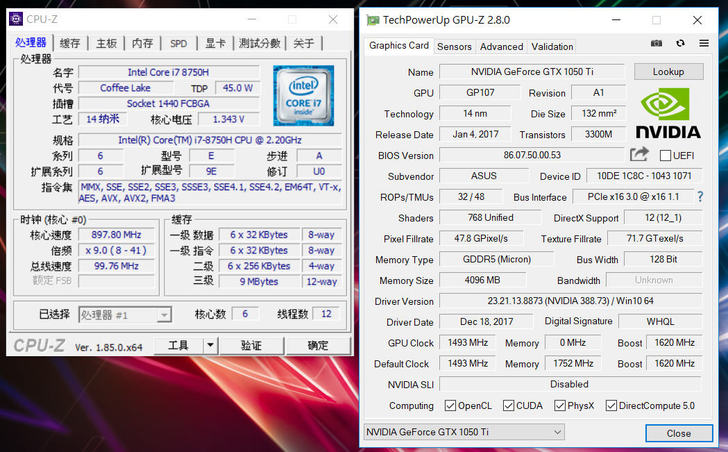Click the Digital Signature value WHQL

click(660, 322)
